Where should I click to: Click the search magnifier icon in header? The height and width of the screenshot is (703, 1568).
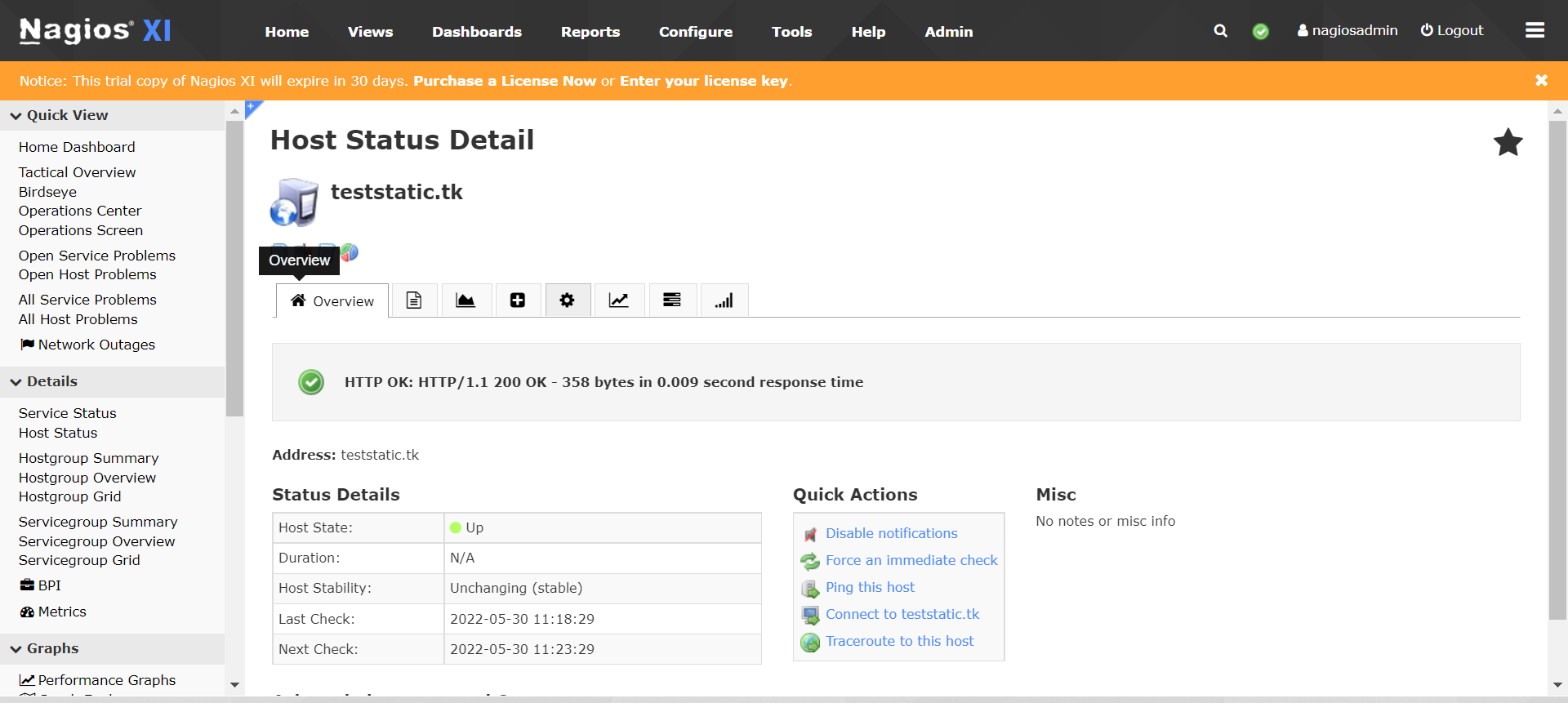point(1220,31)
